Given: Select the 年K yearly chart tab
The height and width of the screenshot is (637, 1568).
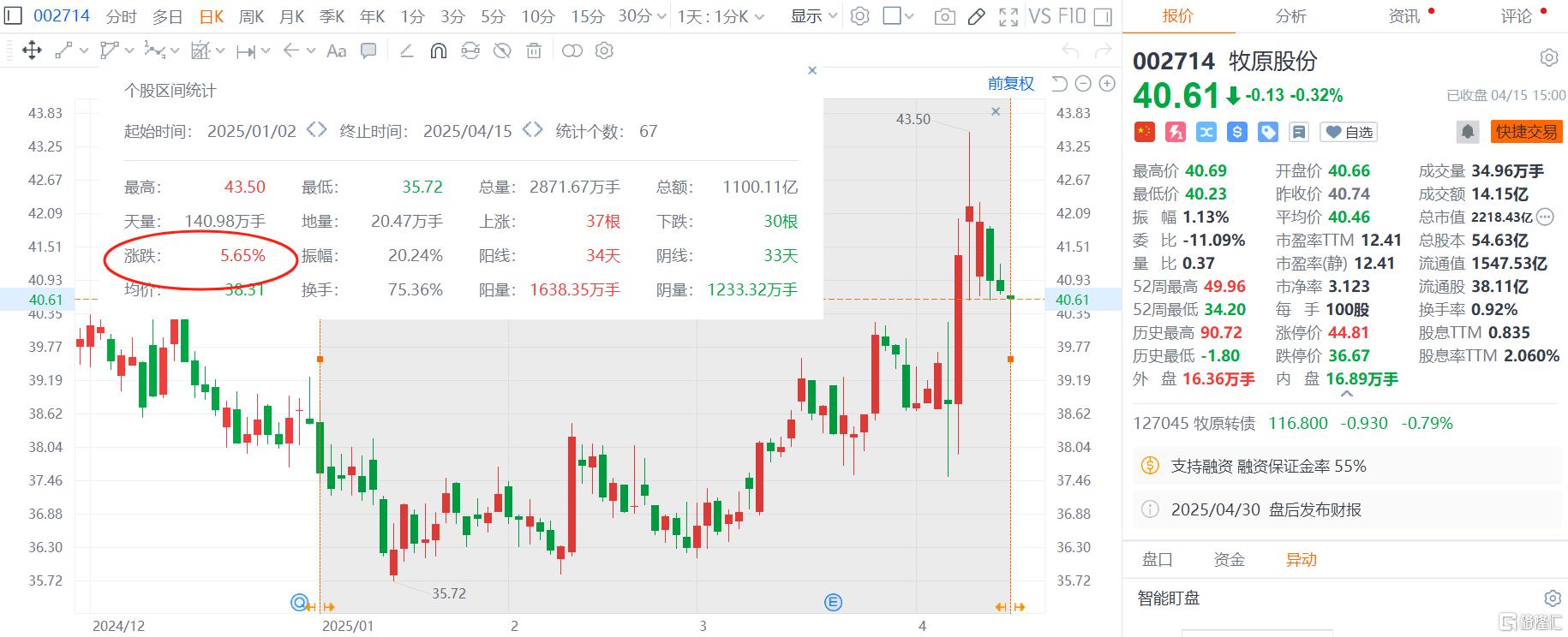Looking at the screenshot, I should 372,16.
